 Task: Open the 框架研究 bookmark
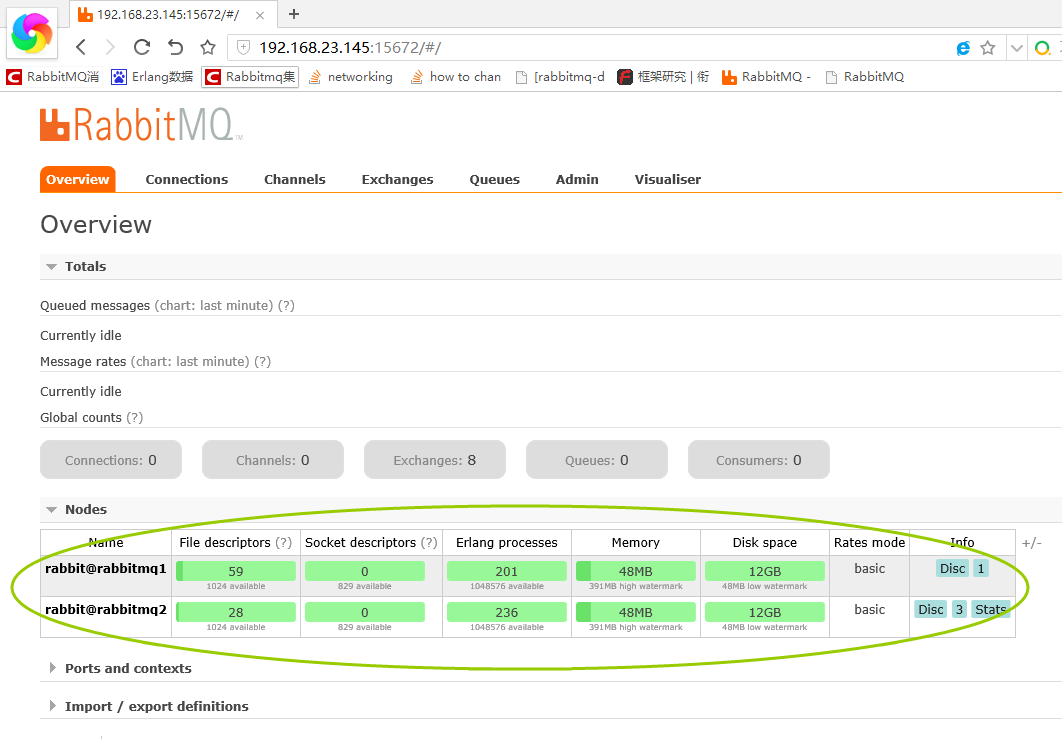click(663, 77)
